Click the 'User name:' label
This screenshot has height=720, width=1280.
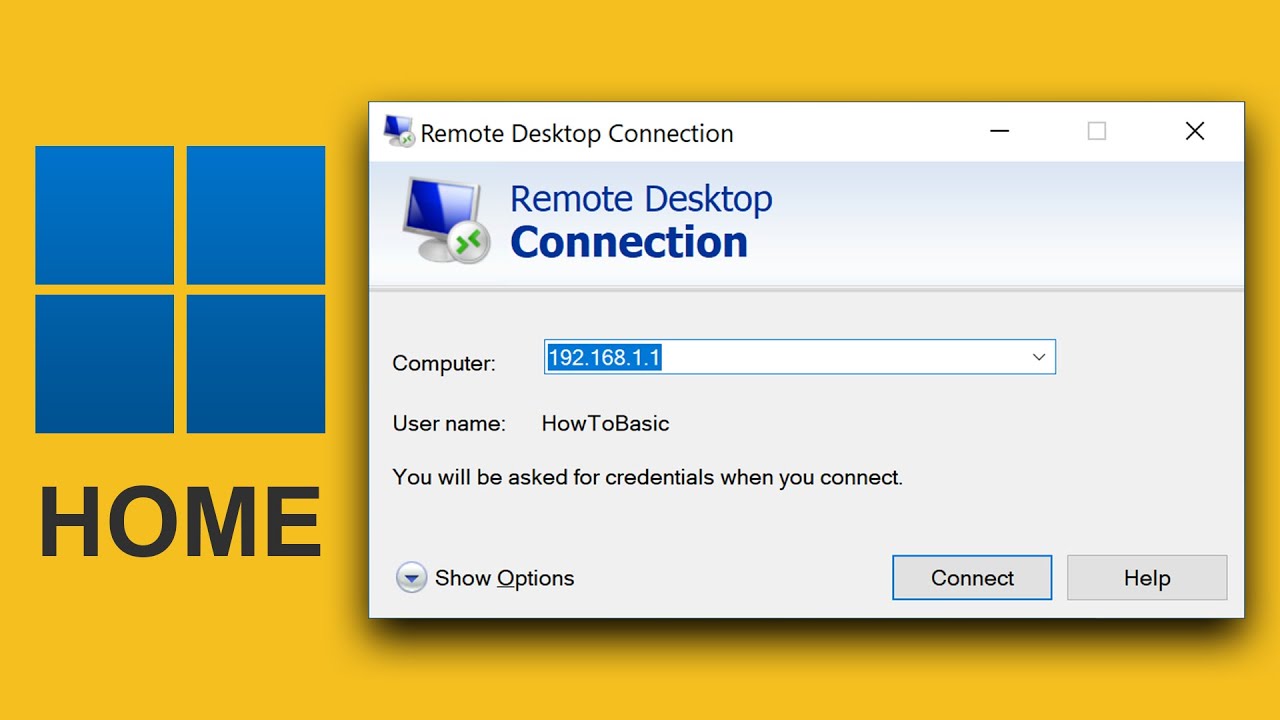click(449, 423)
